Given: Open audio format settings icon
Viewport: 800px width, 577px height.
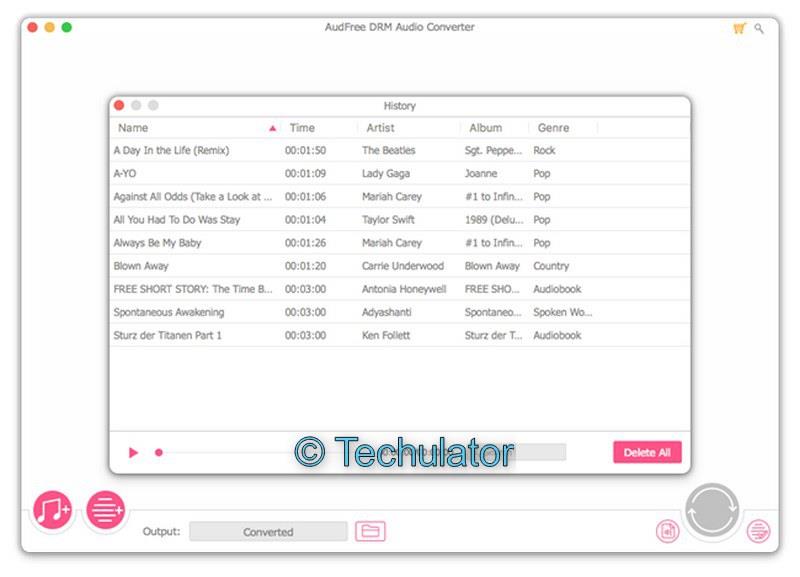Looking at the screenshot, I should pyautogui.click(x=667, y=531).
